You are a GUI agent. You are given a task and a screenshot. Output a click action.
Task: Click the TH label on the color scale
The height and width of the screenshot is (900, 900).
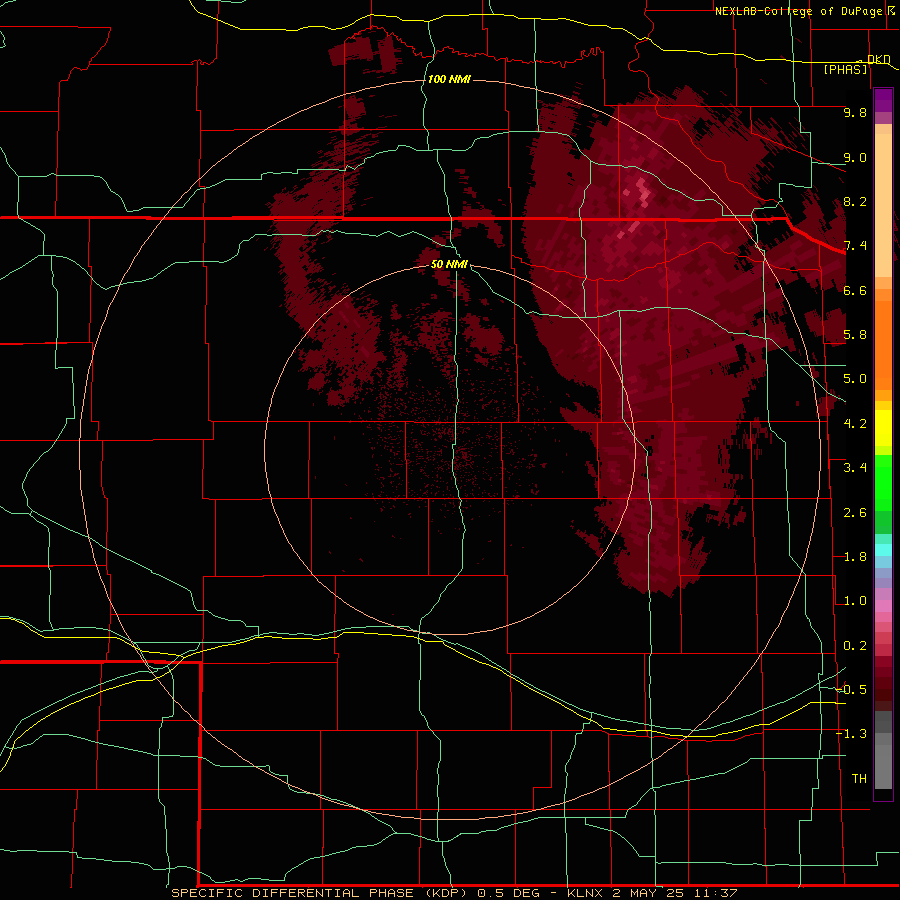coord(859,778)
